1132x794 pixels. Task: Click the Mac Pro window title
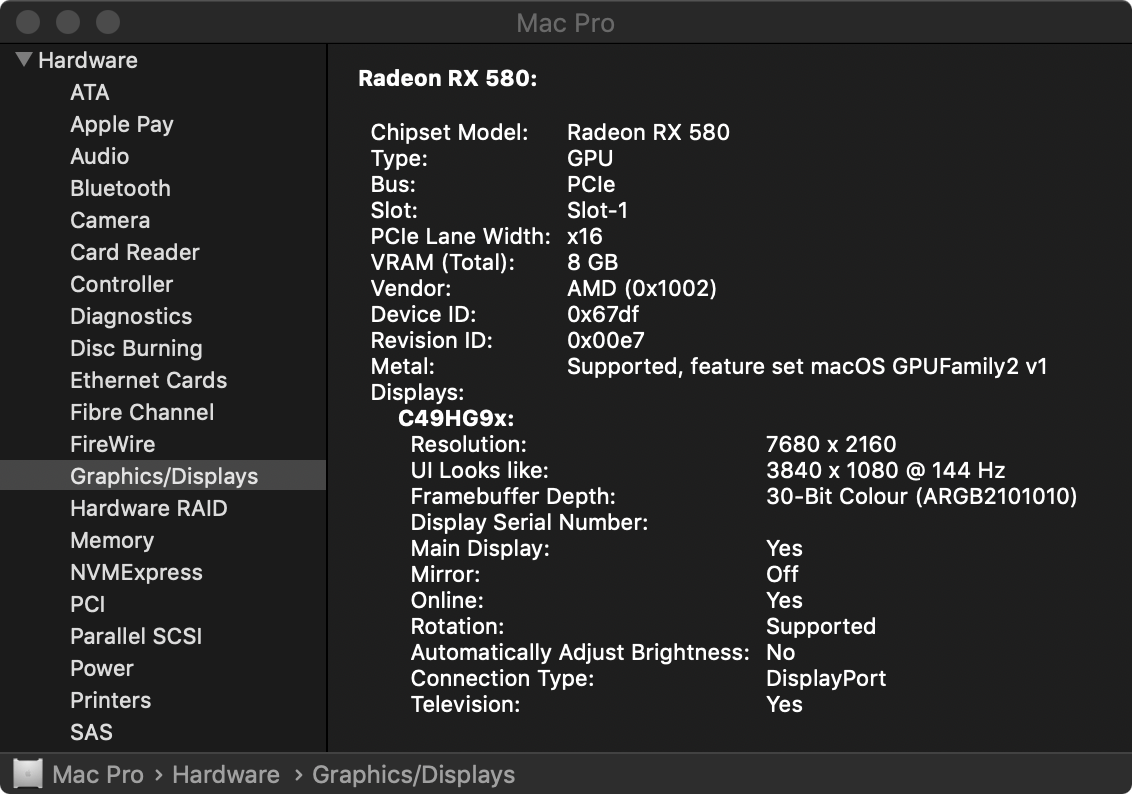(565, 23)
